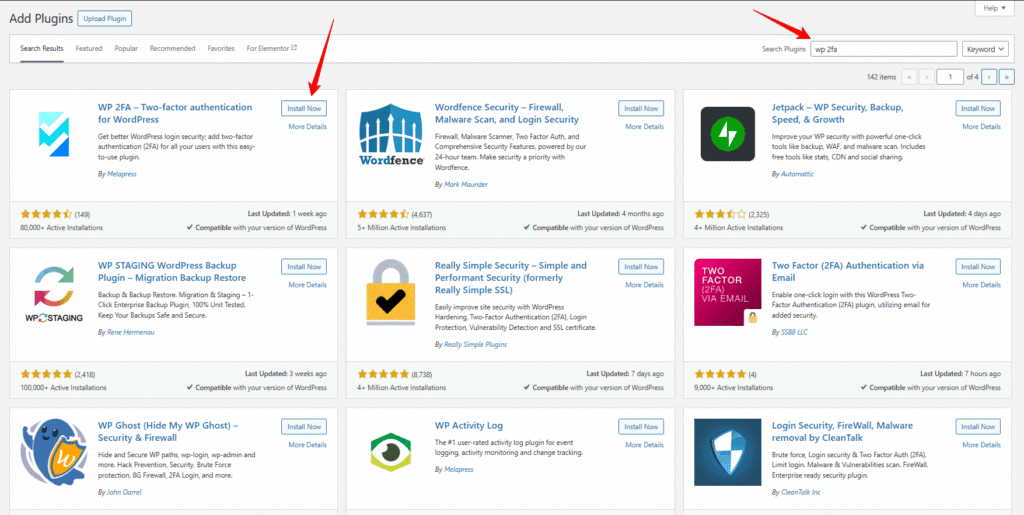Install CleanTalk Login Security plugin now
Screen dimensions: 1024x515
point(978,426)
